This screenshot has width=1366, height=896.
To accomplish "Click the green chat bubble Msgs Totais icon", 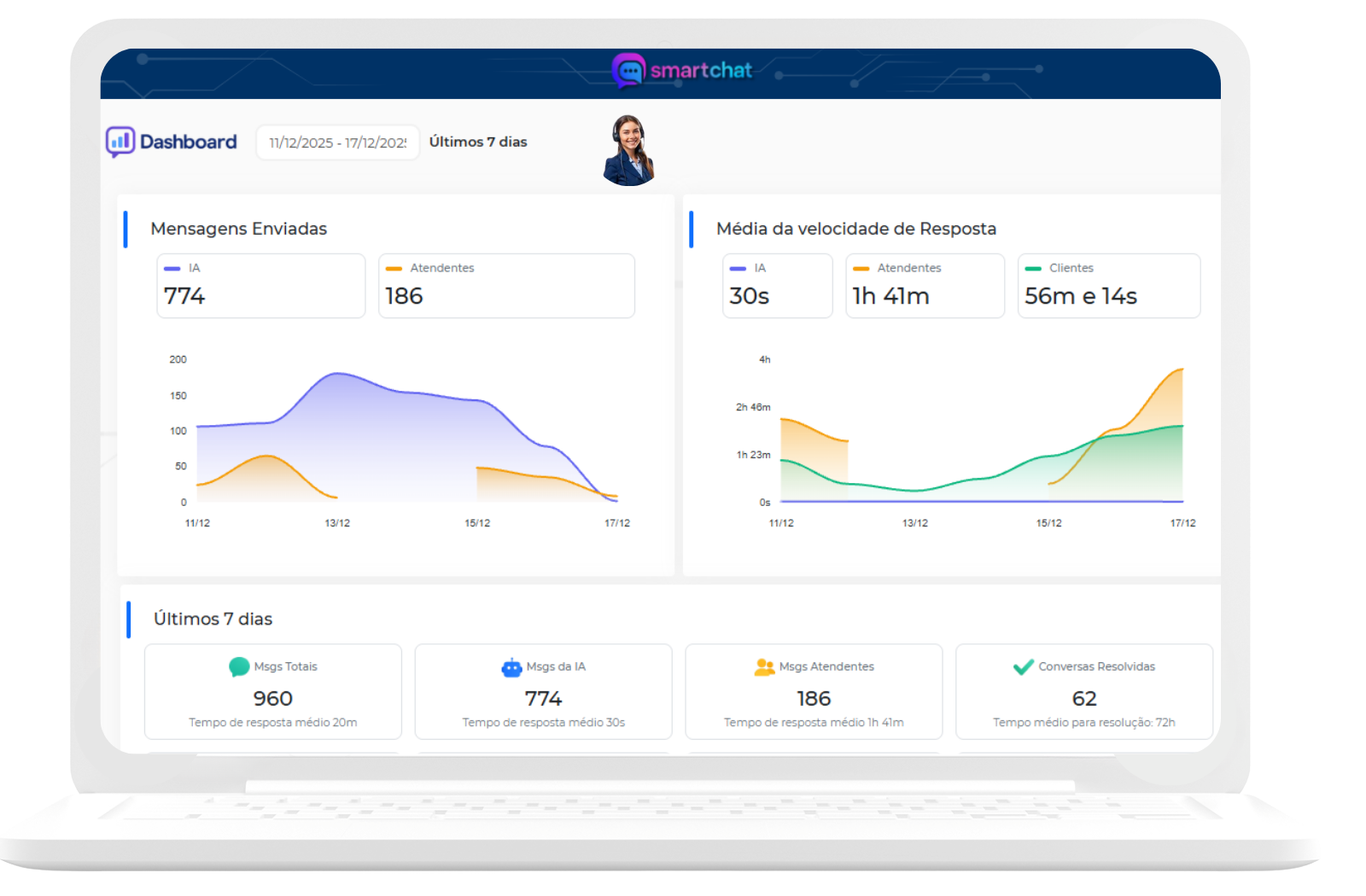I will point(239,667).
